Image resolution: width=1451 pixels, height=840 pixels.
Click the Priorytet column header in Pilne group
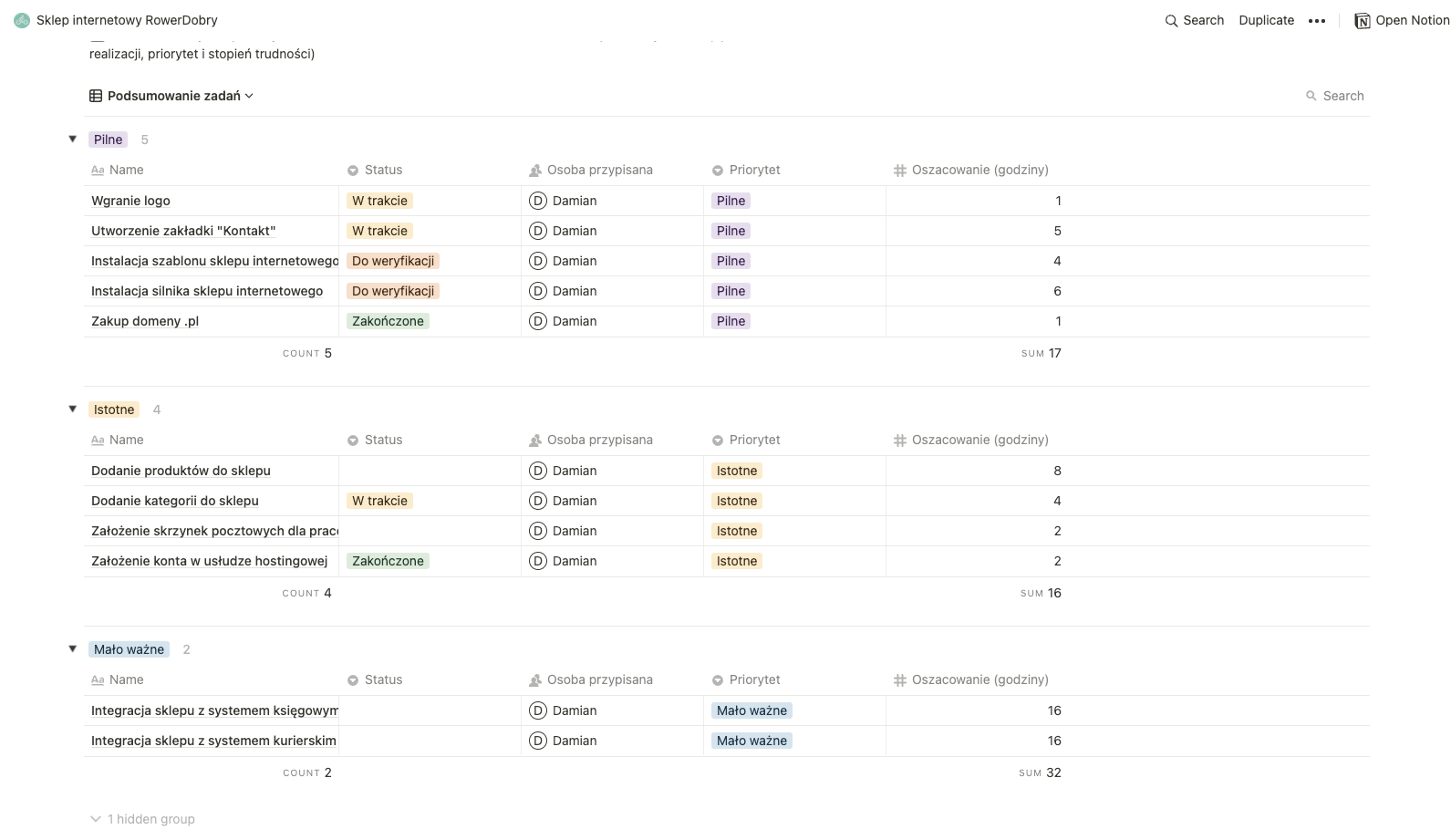point(754,171)
